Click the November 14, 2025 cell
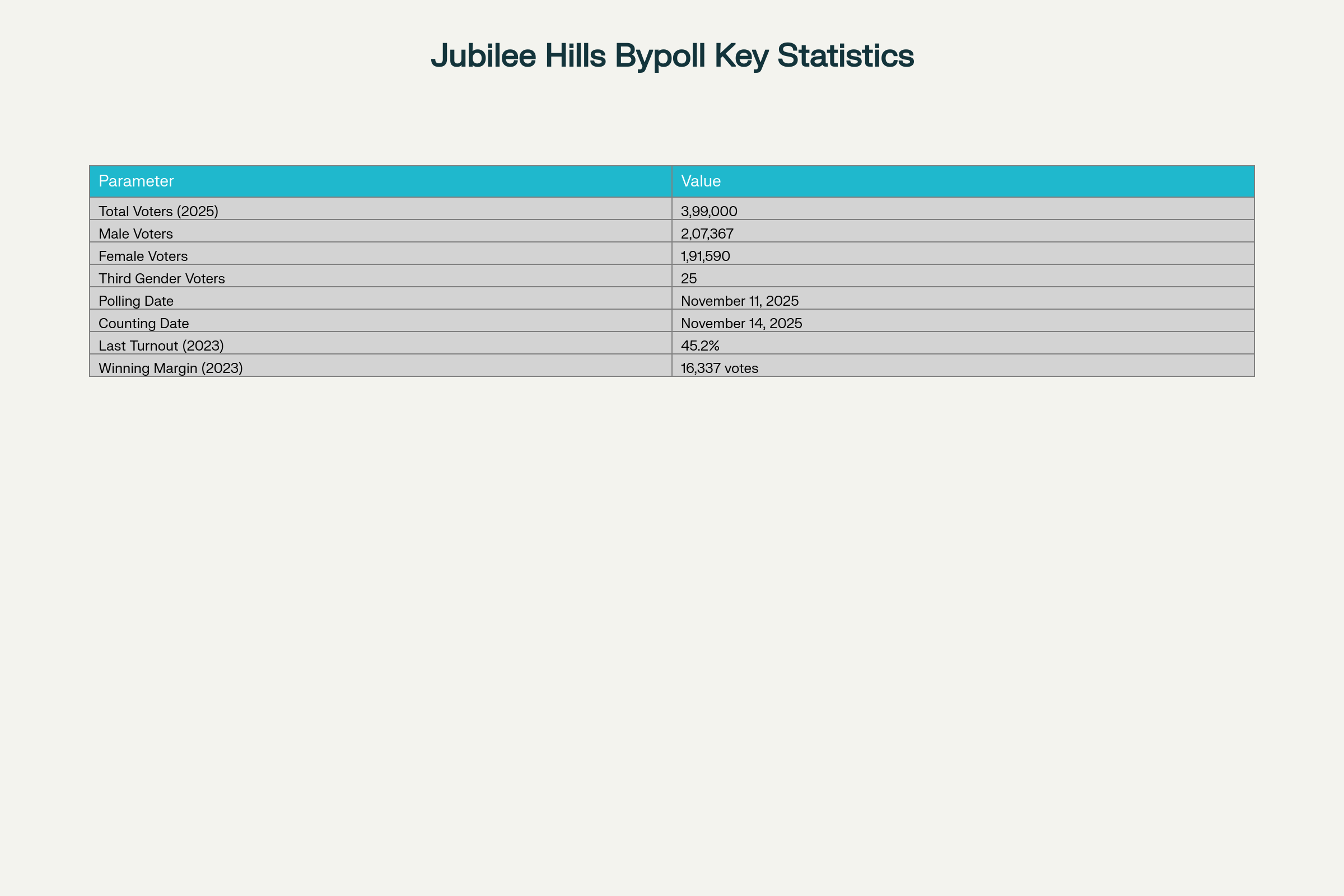 pyautogui.click(x=741, y=323)
